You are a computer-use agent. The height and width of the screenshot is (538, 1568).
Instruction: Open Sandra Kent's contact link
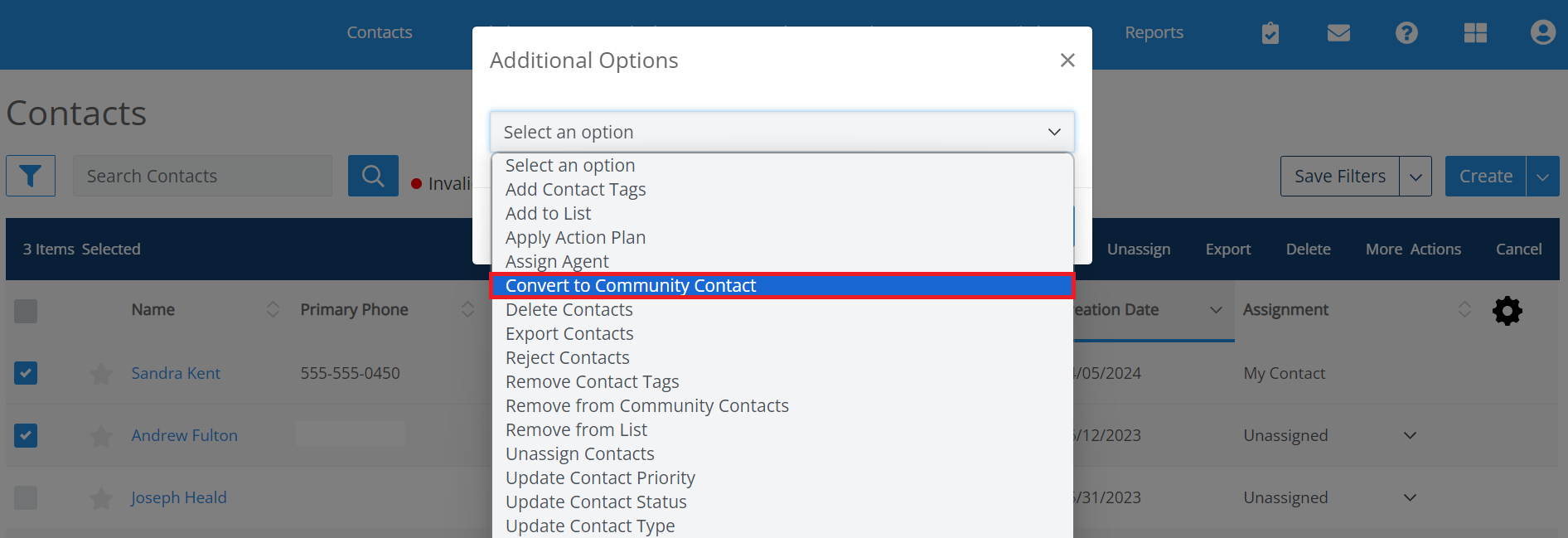[176, 373]
